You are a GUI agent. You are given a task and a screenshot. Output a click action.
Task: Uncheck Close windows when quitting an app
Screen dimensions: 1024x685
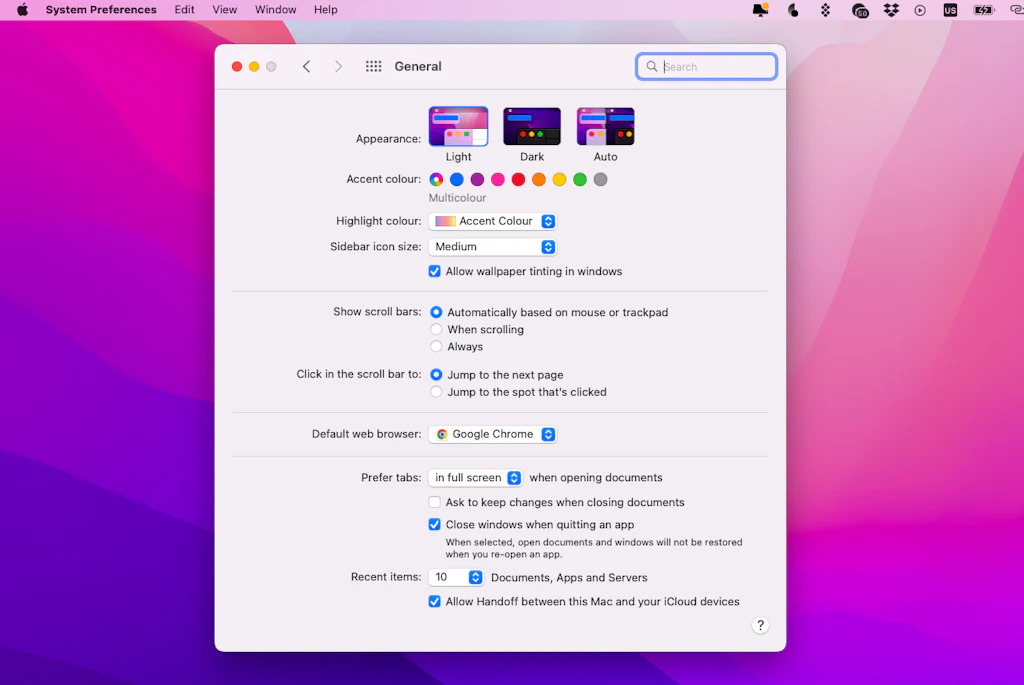coord(434,524)
